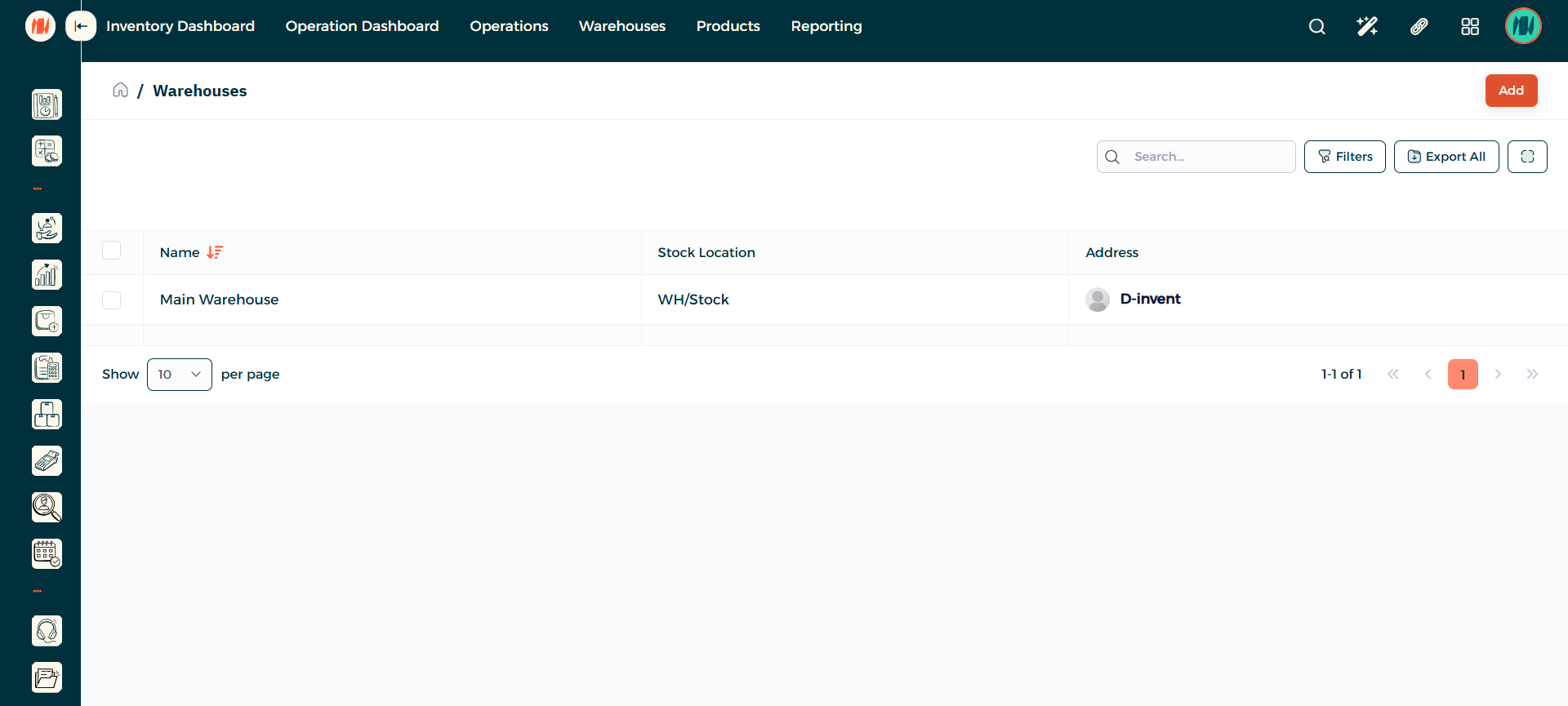
Task: Open the apps grid icon in header
Action: click(x=1470, y=27)
